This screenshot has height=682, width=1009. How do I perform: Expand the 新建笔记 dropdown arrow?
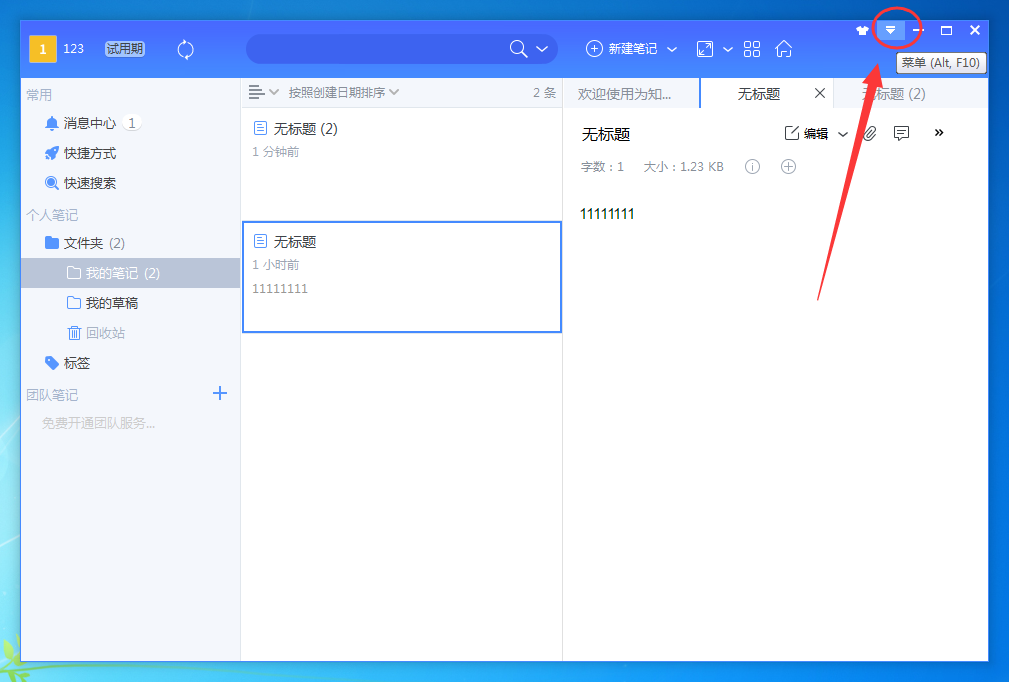pos(671,48)
